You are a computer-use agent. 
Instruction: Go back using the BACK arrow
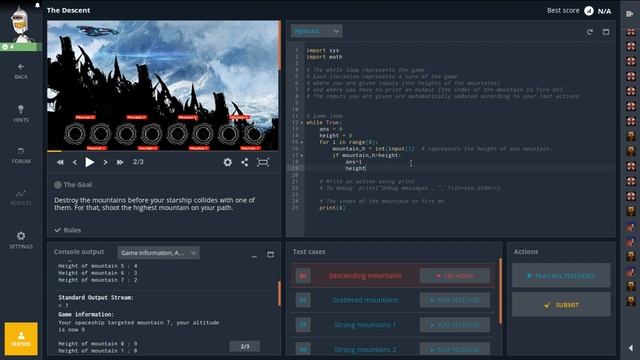click(x=21, y=71)
